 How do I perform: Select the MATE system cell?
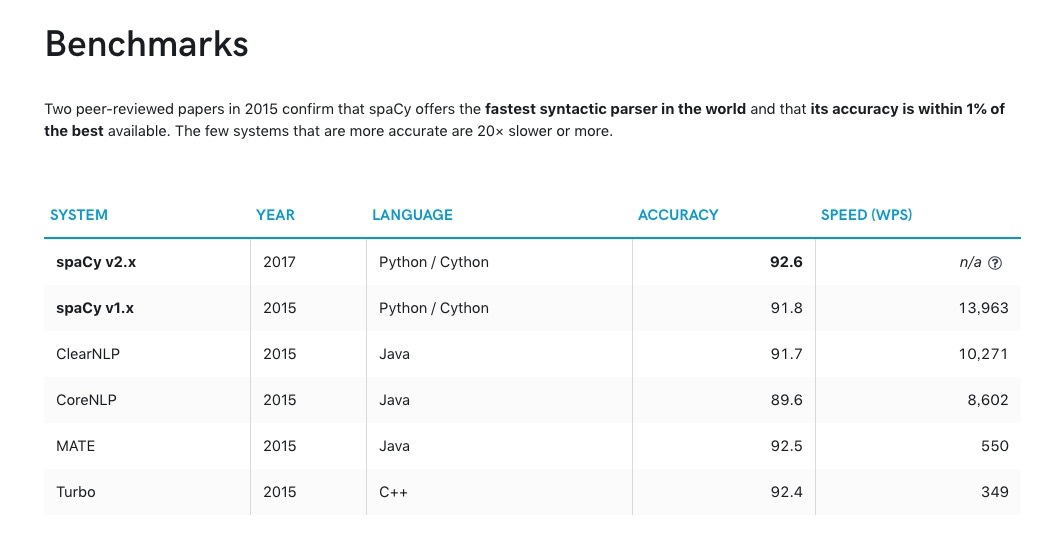coord(76,446)
